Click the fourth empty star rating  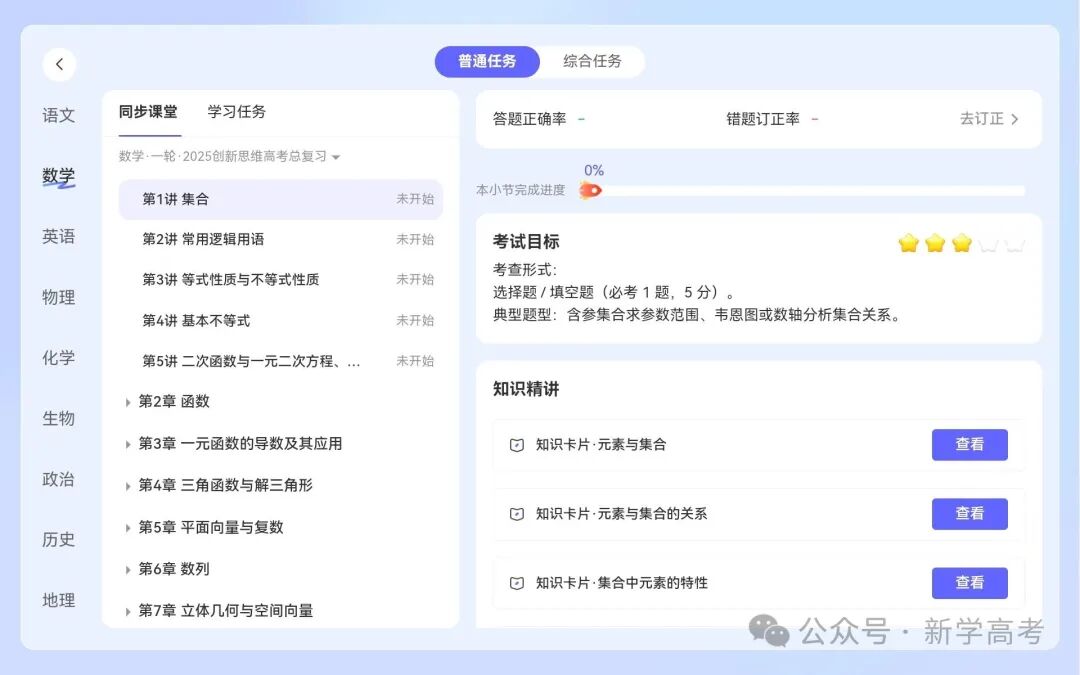[x=989, y=242]
